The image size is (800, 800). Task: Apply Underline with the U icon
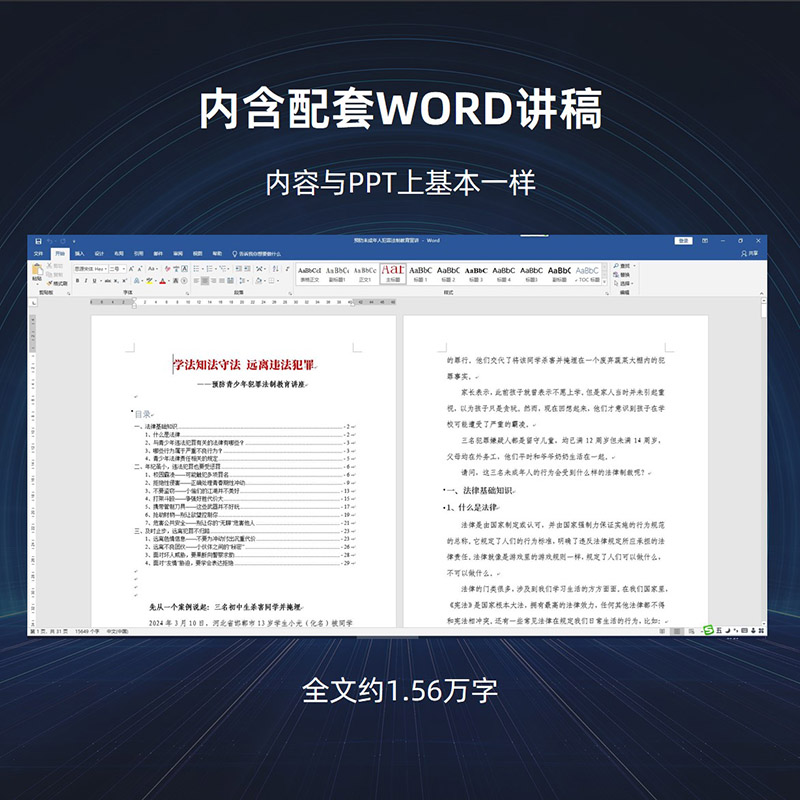[94, 281]
